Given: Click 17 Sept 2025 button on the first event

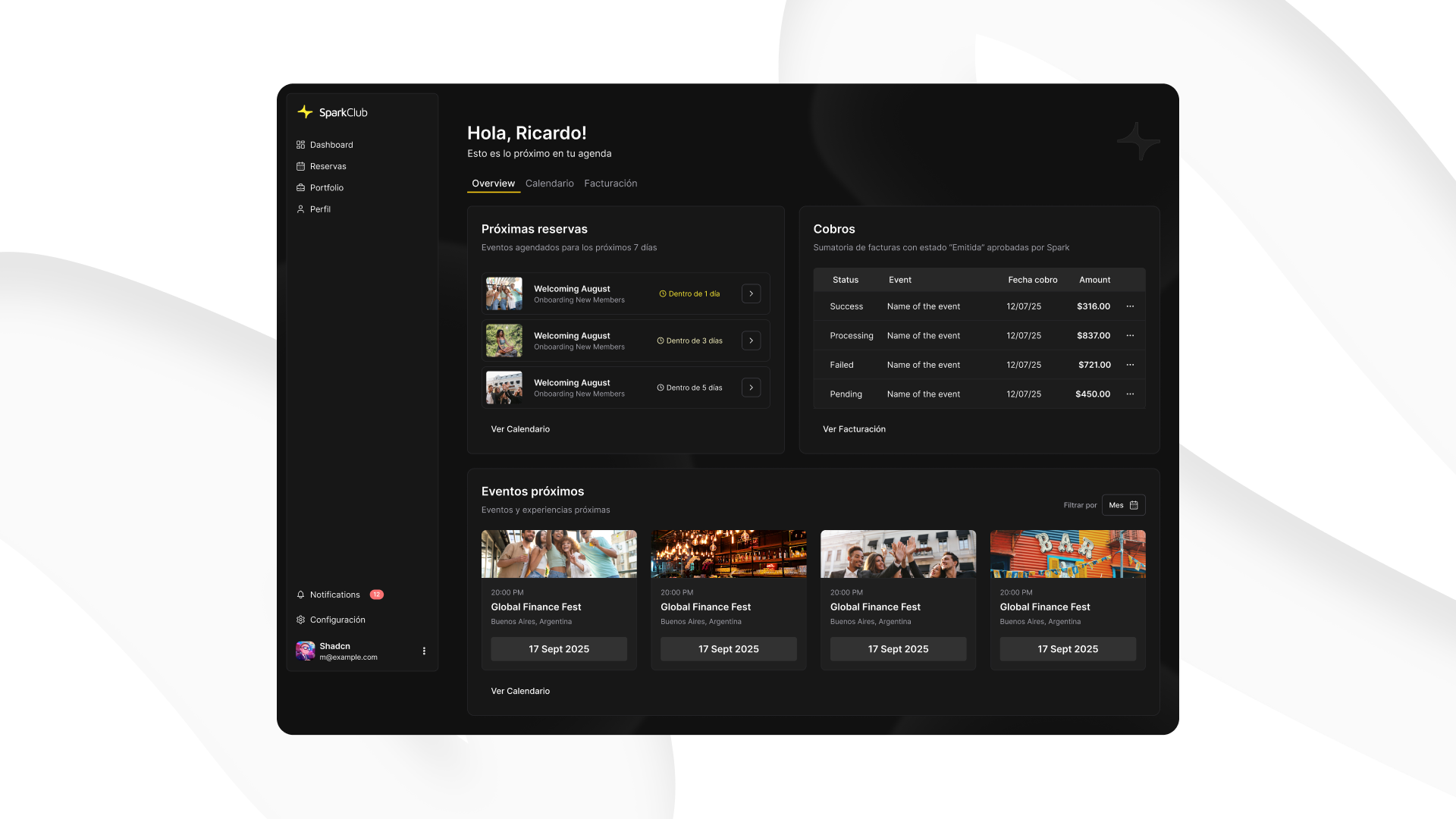Looking at the screenshot, I should [559, 649].
